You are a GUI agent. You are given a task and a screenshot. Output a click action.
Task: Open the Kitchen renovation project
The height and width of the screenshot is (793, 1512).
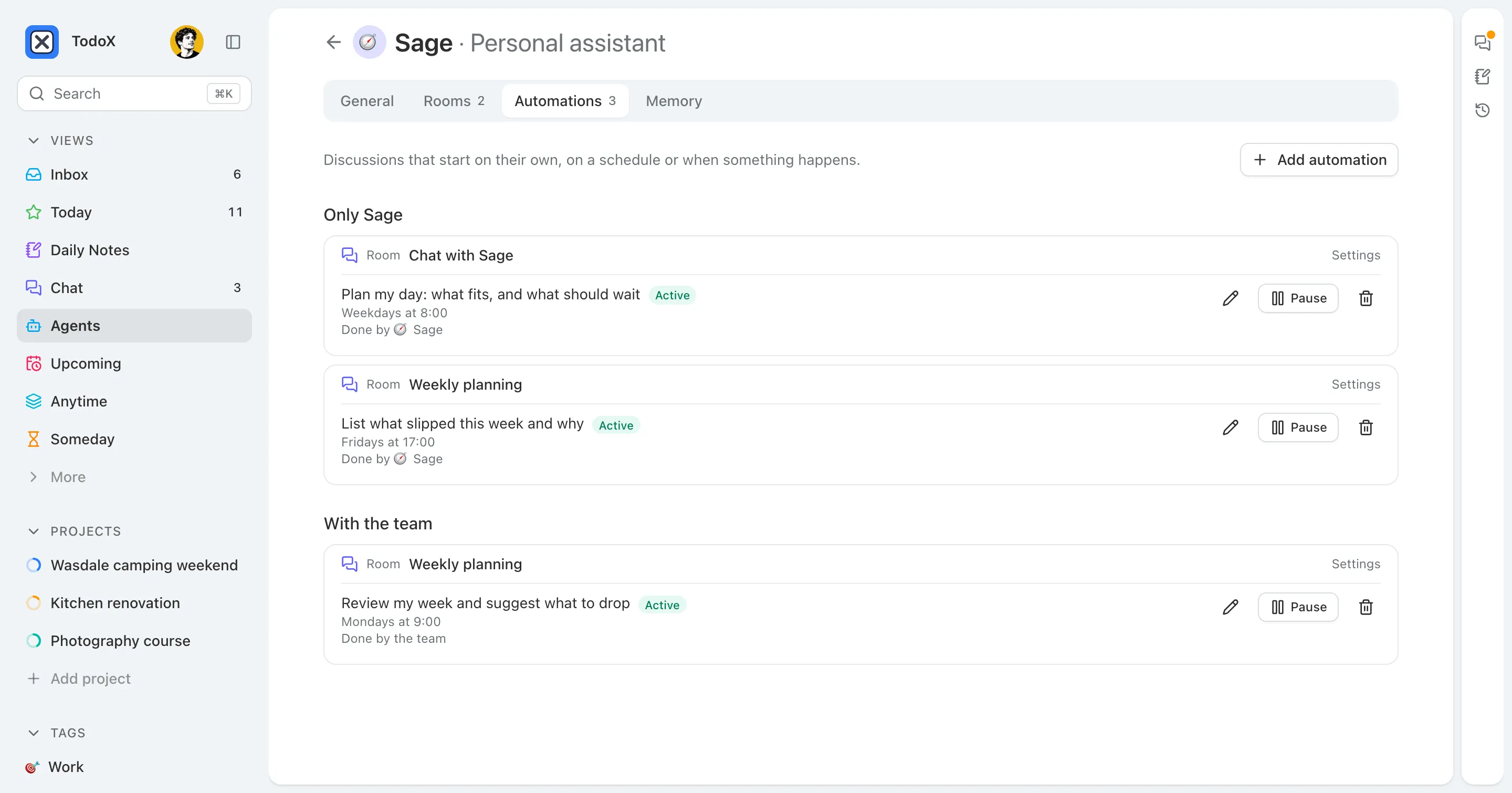coord(134,603)
